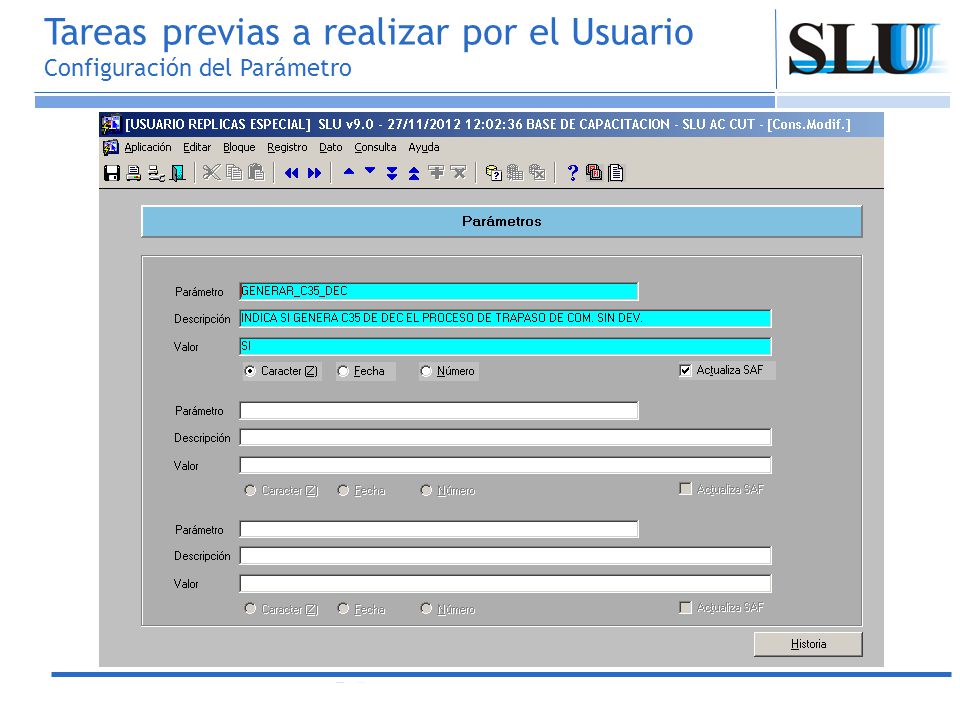The height and width of the screenshot is (720, 960).
Task: Click the Delete record X icon
Action: pyautogui.click(x=458, y=173)
